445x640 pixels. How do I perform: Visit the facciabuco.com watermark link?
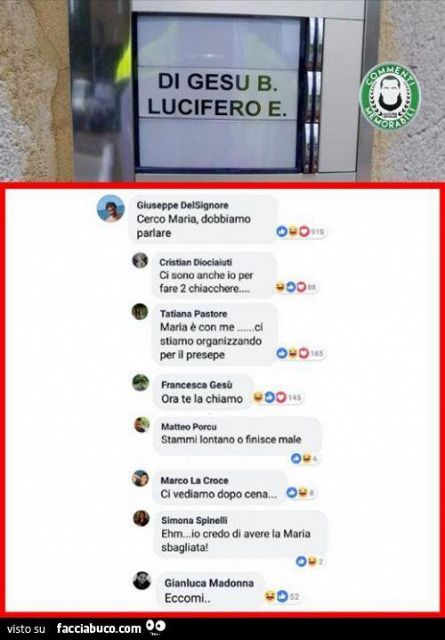[99, 628]
